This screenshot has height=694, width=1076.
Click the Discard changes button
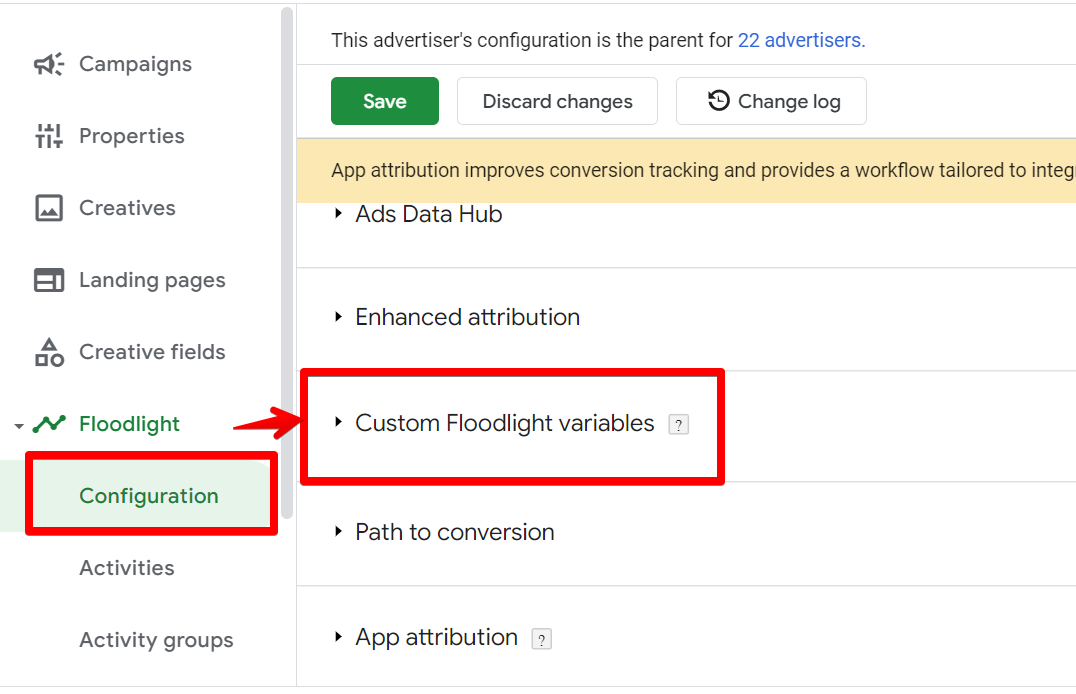[x=557, y=101]
